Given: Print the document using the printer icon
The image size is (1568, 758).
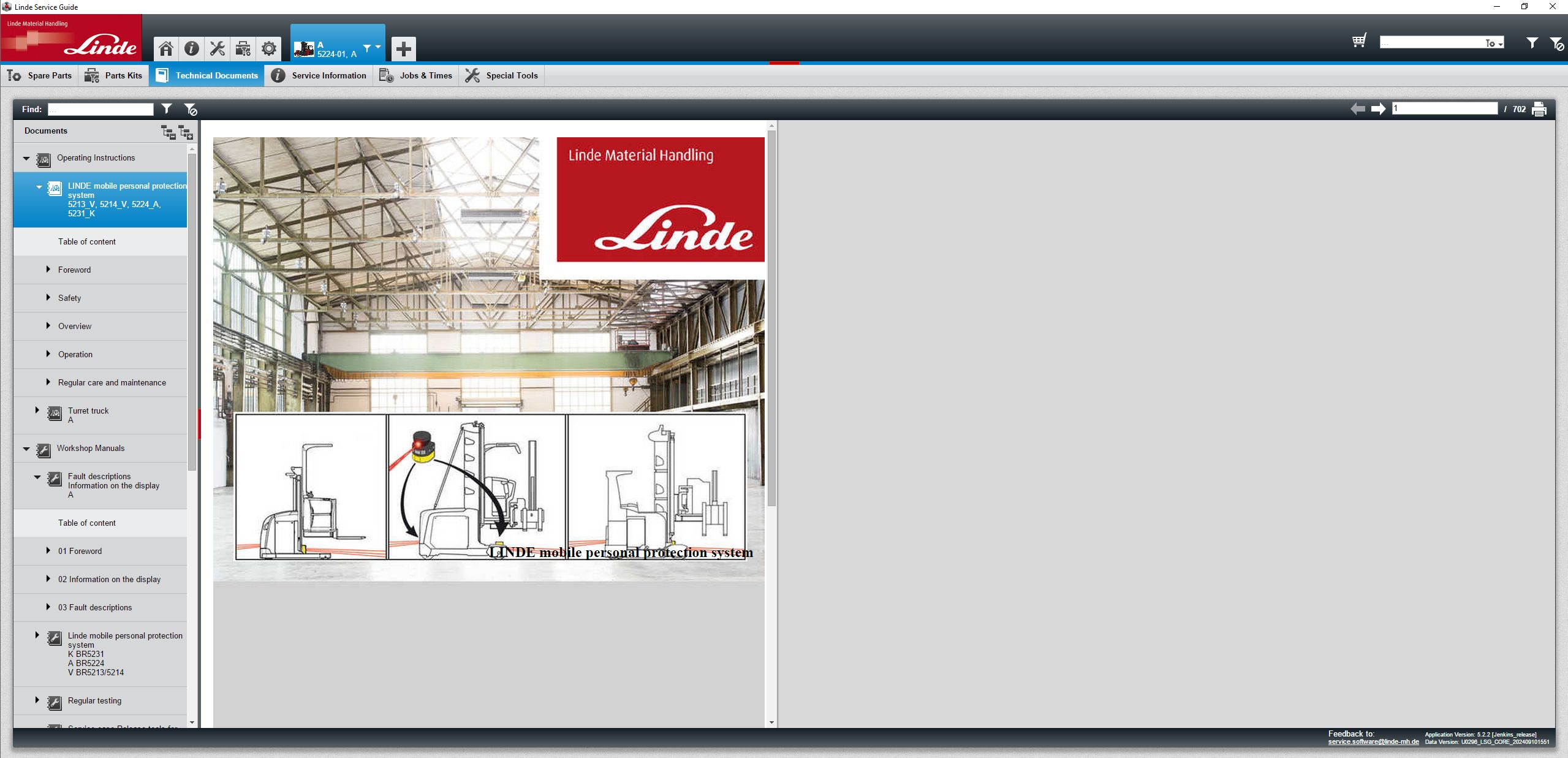Looking at the screenshot, I should [x=1540, y=108].
